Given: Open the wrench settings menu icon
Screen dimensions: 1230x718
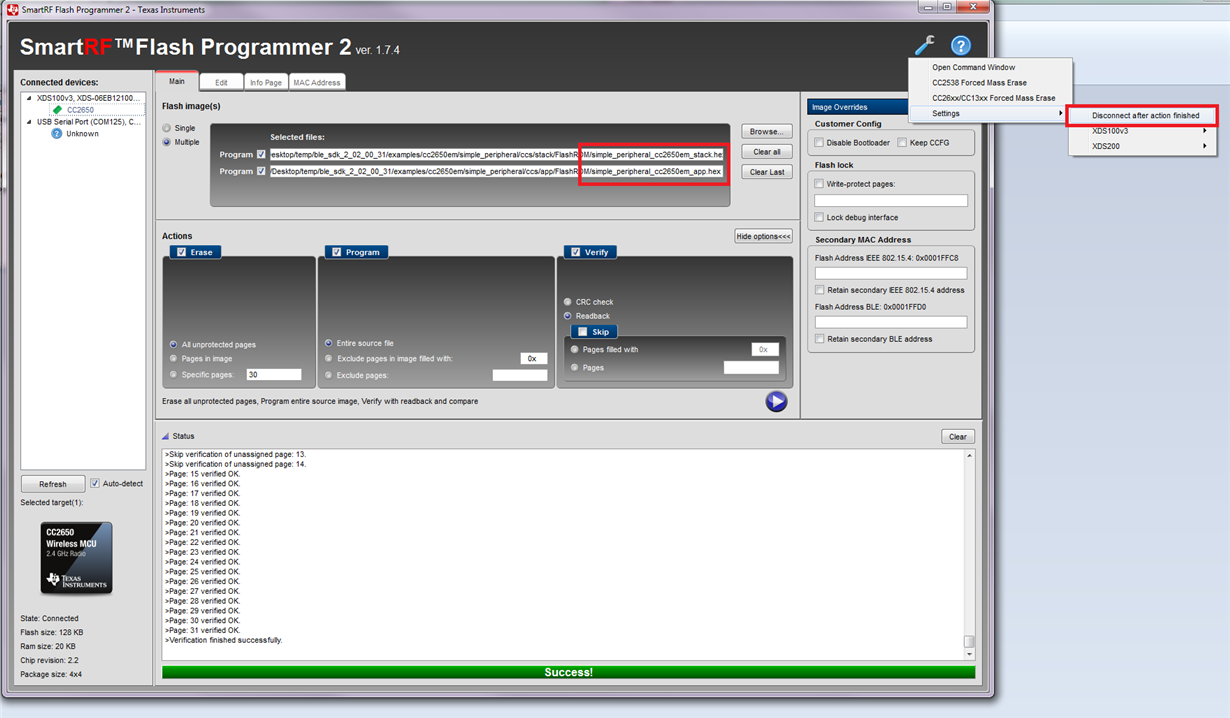Looking at the screenshot, I should (x=924, y=46).
